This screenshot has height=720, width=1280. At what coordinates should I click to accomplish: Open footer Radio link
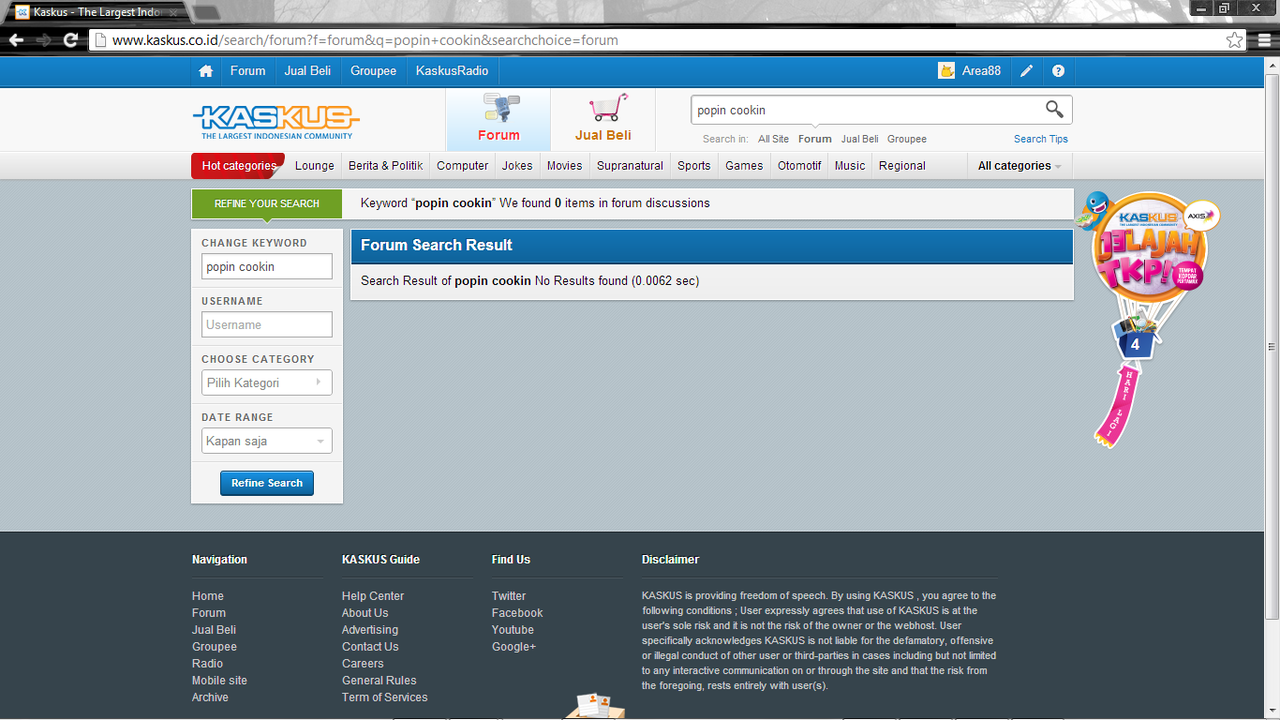208,663
